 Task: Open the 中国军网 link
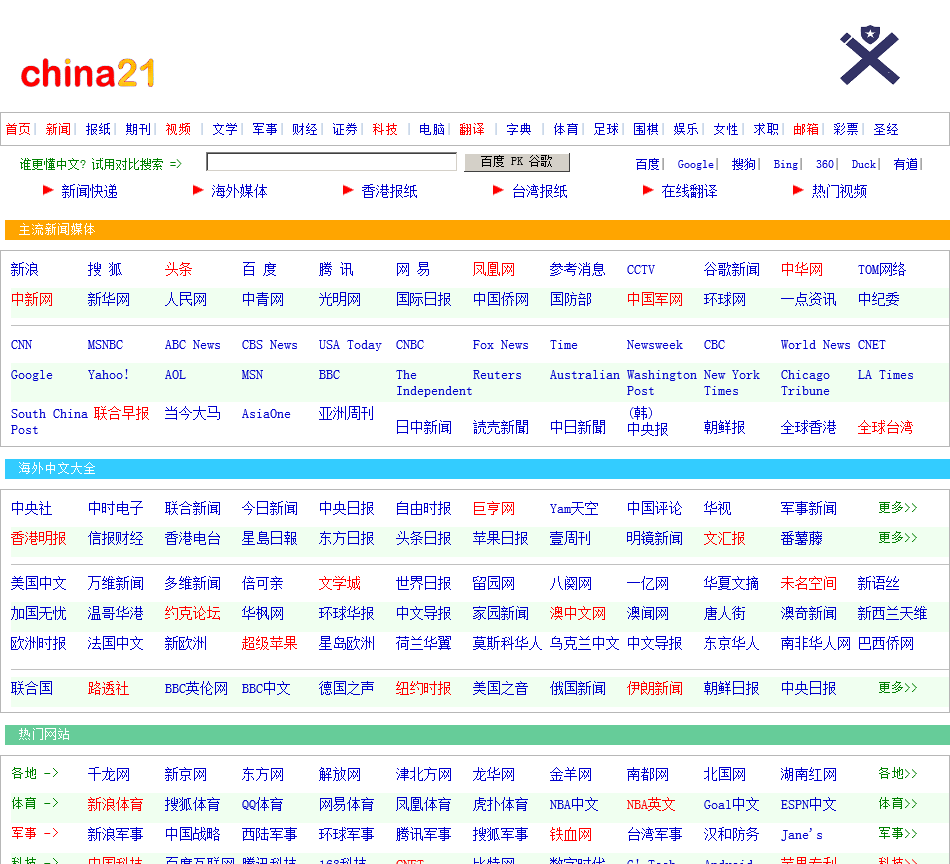pyautogui.click(x=655, y=299)
